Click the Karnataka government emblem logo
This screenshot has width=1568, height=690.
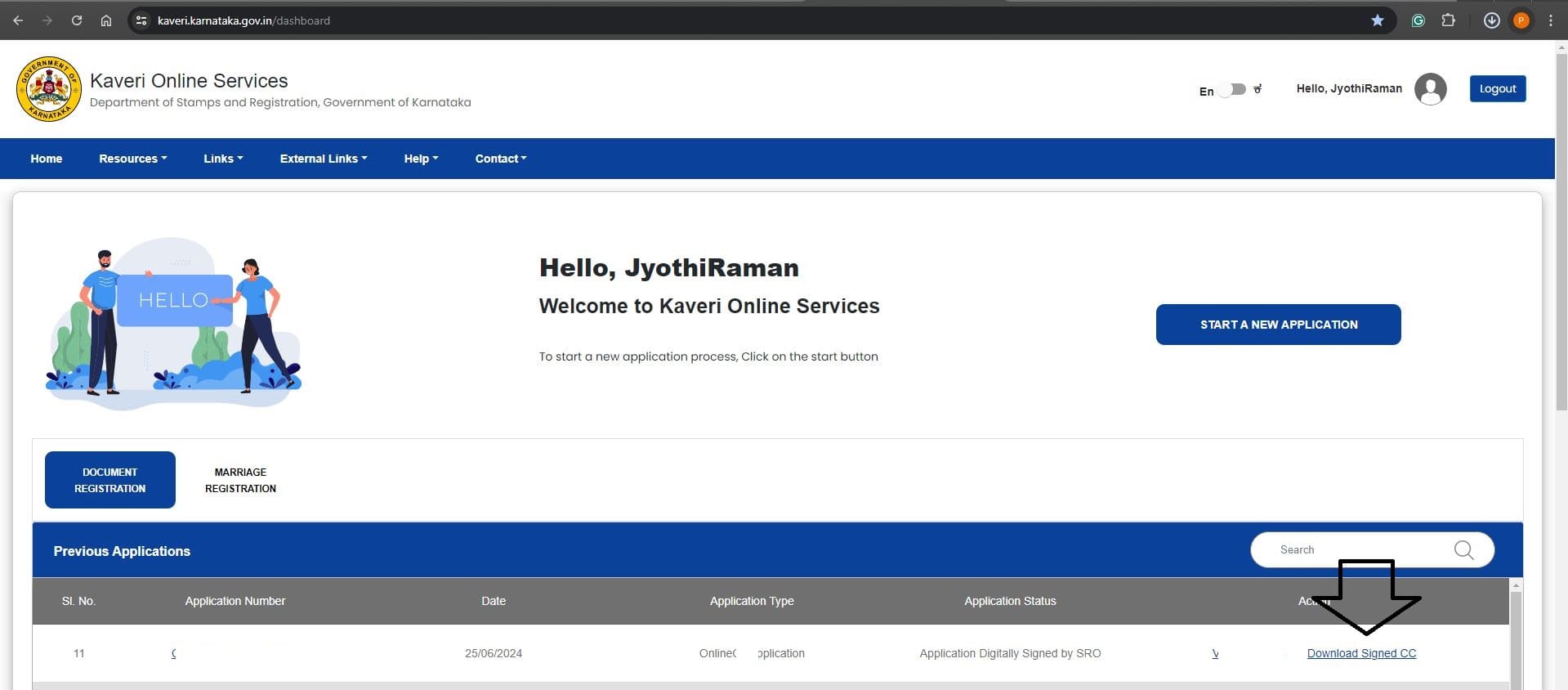(48, 89)
